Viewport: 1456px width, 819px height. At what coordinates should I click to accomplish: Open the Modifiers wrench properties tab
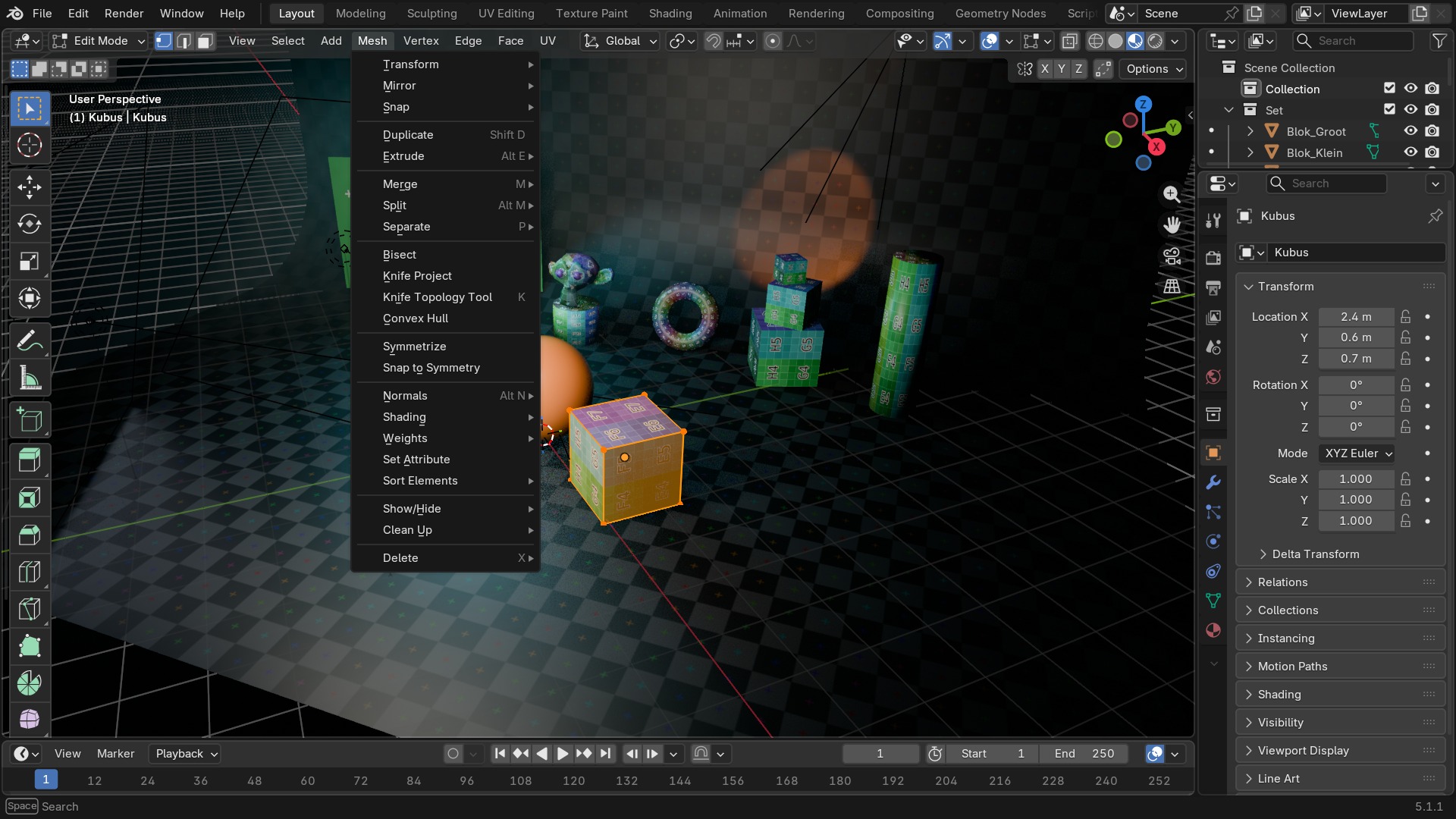[x=1213, y=482]
